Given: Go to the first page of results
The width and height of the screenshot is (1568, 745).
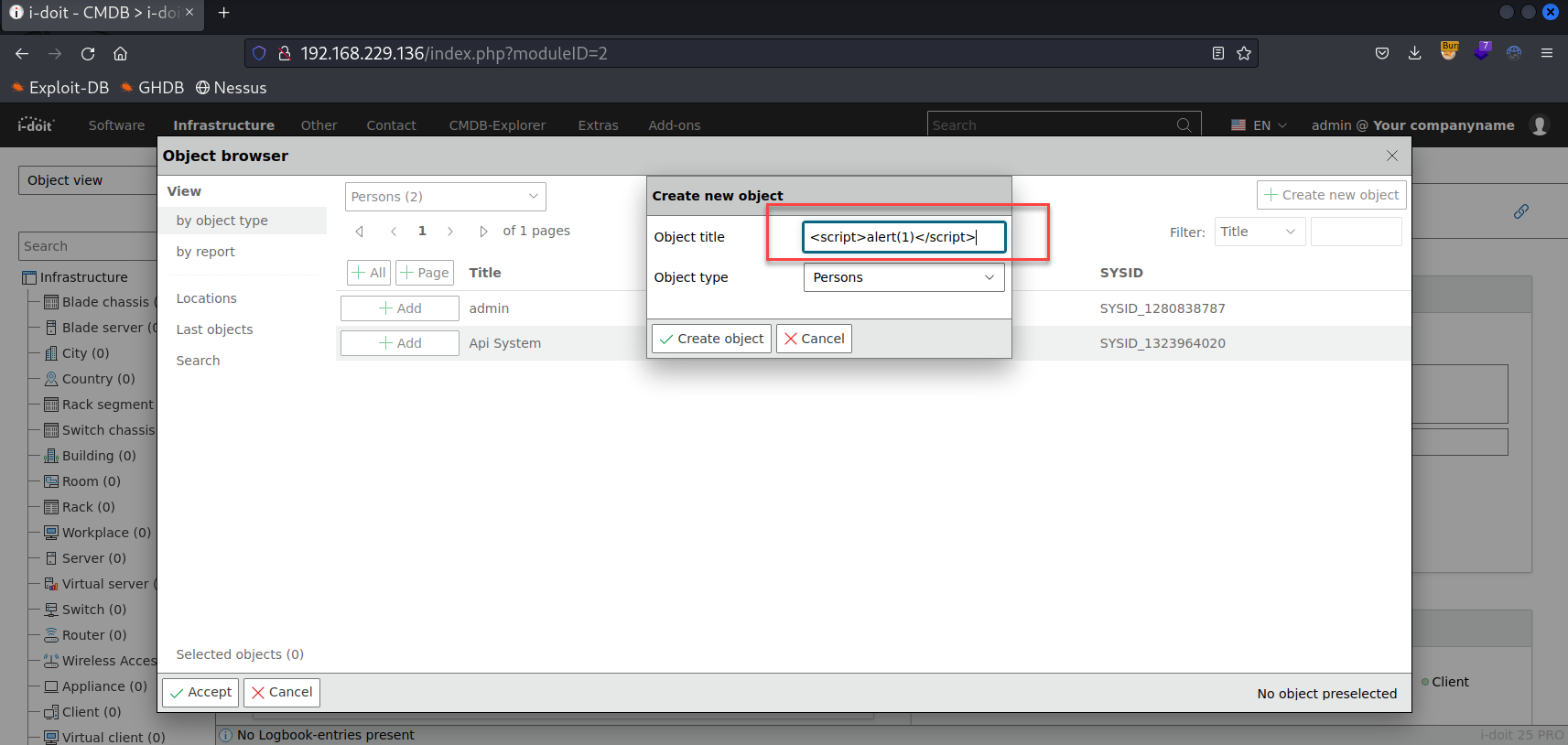Looking at the screenshot, I should [x=360, y=231].
